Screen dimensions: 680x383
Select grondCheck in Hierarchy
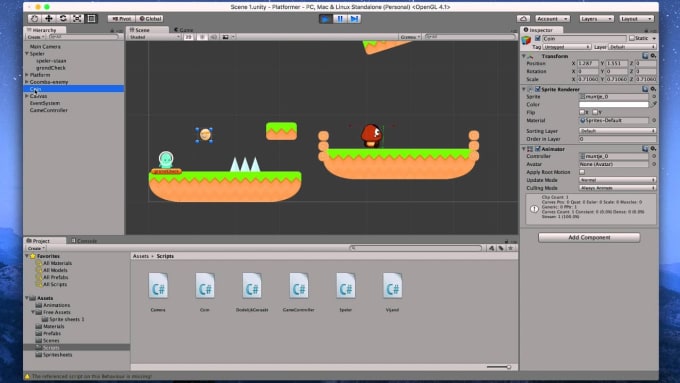pyautogui.click(x=51, y=68)
